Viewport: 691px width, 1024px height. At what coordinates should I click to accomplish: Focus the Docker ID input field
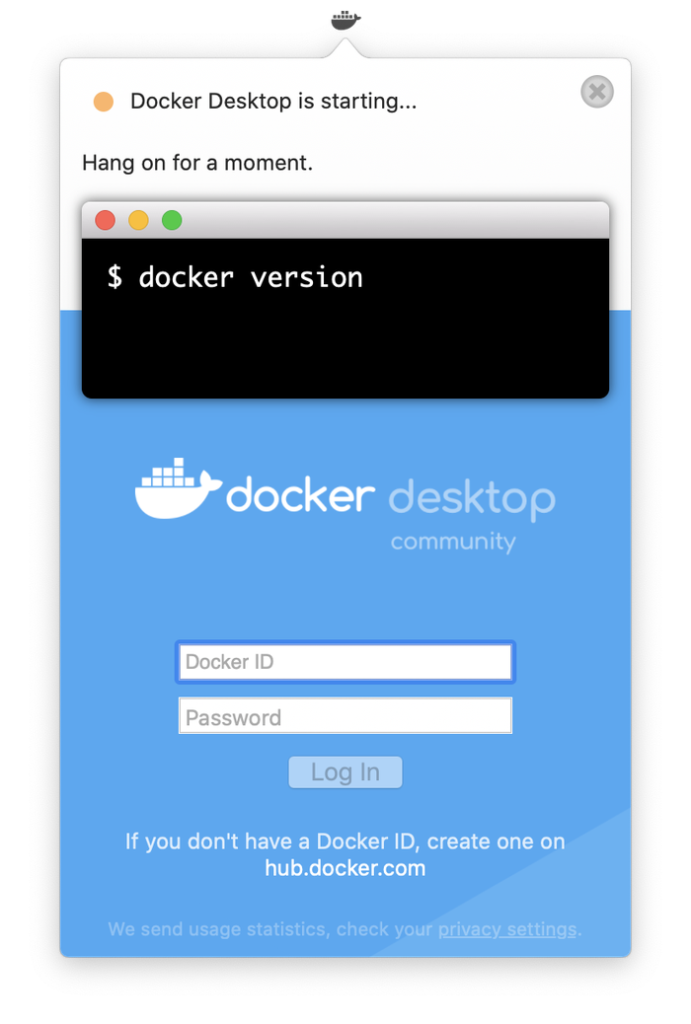pos(346,662)
